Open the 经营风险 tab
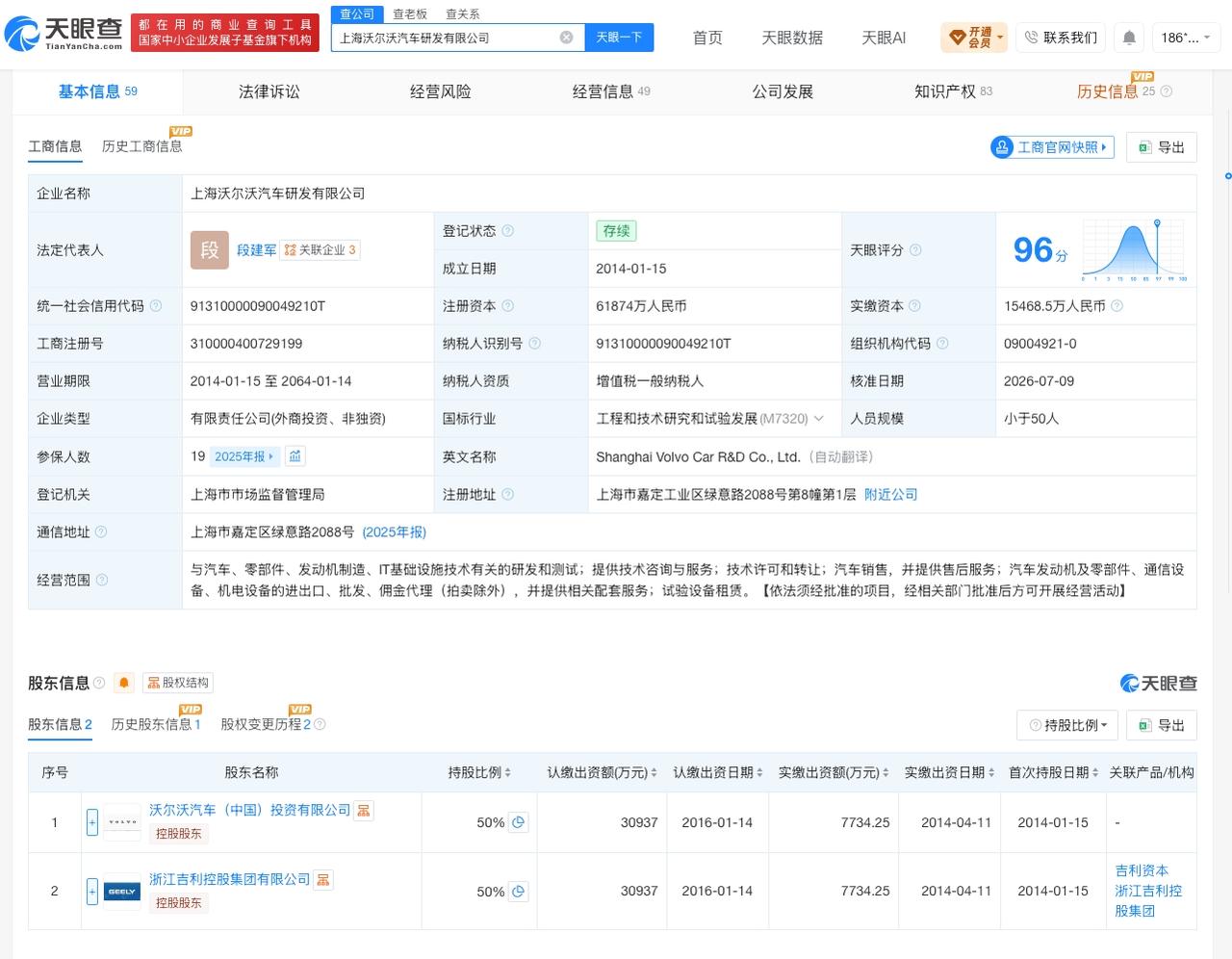Viewport: 1232px width, 959px height. click(x=440, y=91)
